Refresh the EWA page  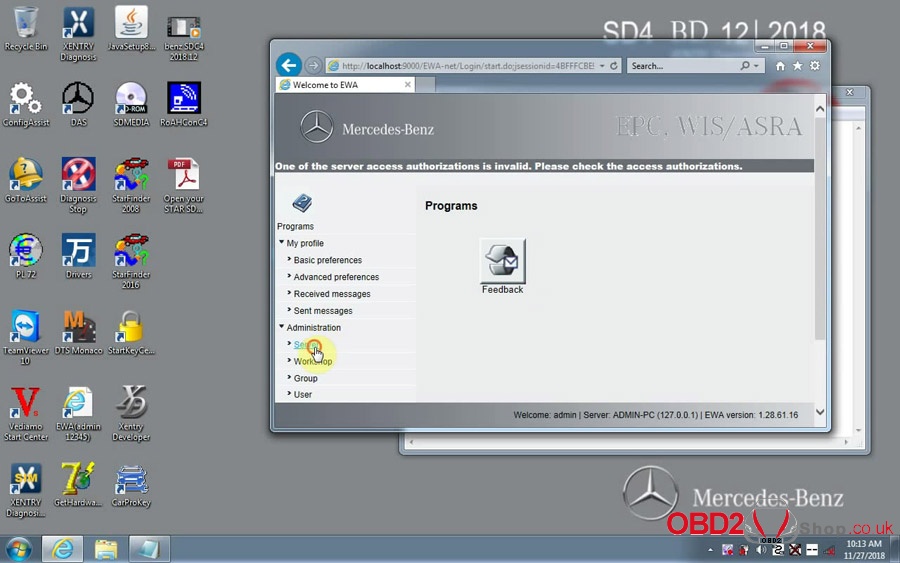(x=614, y=65)
